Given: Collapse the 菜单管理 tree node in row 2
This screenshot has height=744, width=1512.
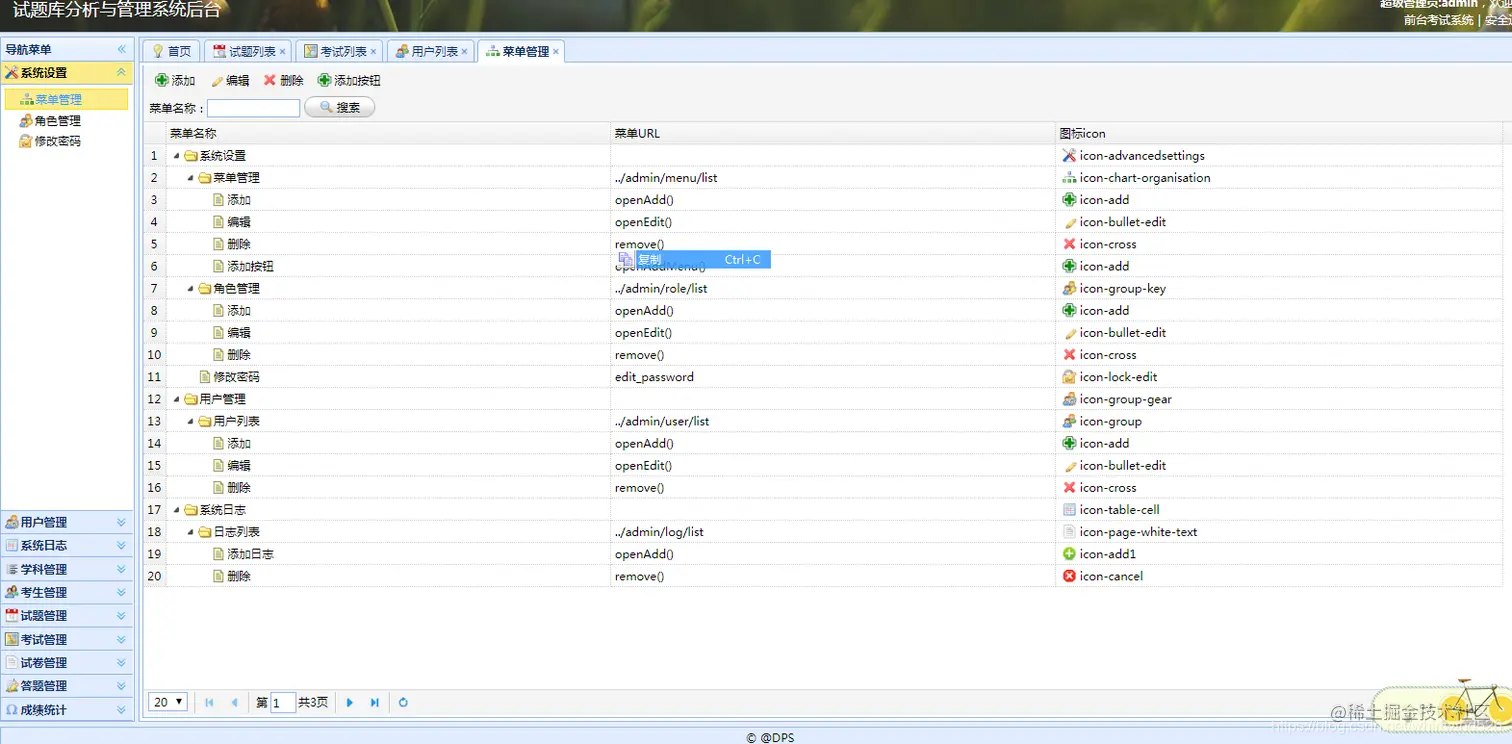Looking at the screenshot, I should (x=191, y=178).
